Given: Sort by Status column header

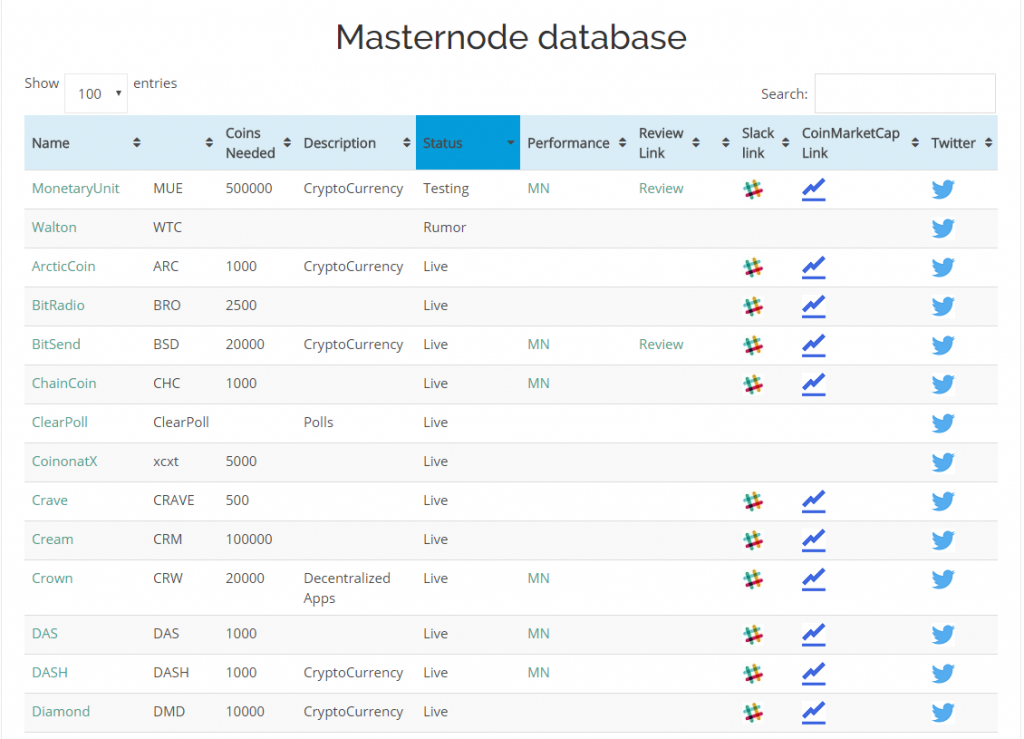Looking at the screenshot, I should pyautogui.click(x=468, y=143).
